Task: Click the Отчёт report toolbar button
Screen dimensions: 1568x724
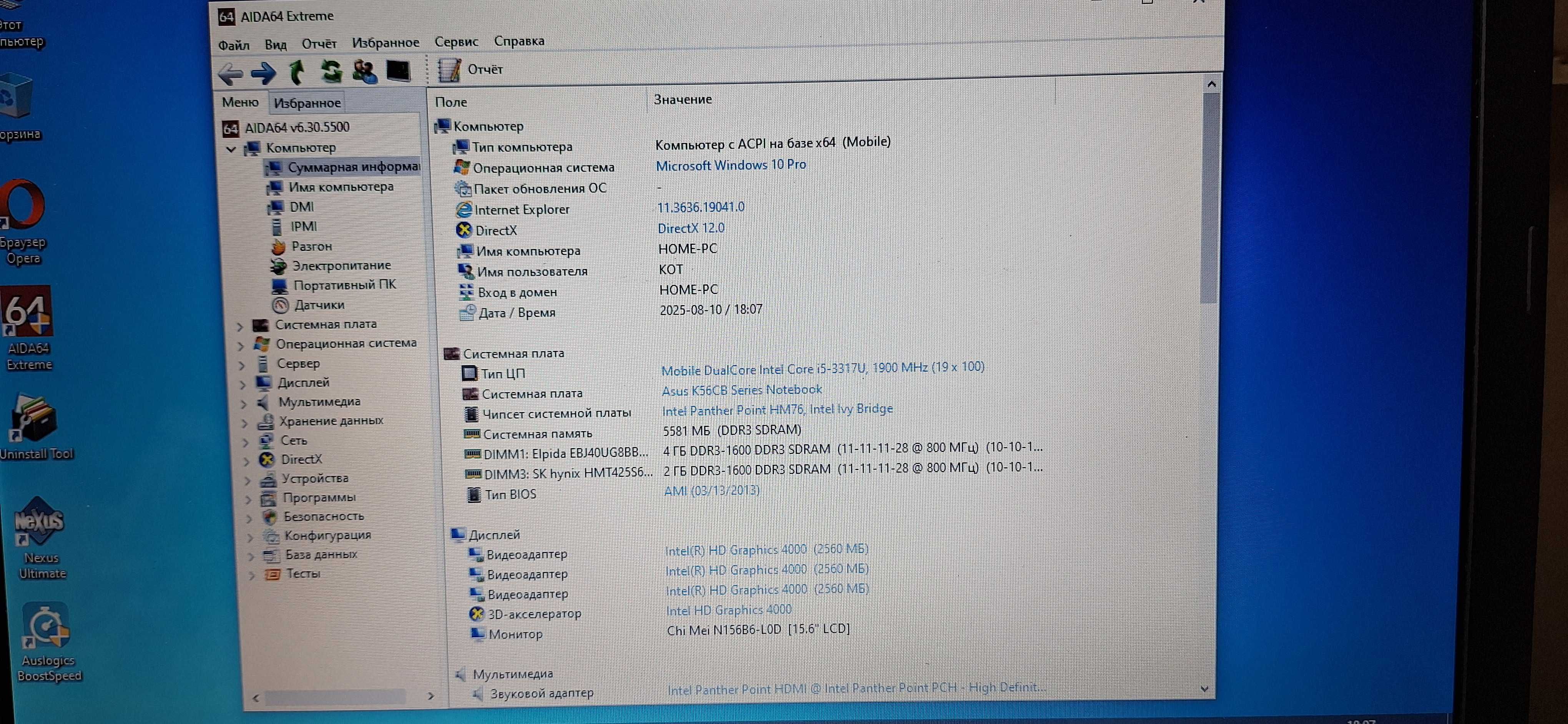Action: click(471, 69)
